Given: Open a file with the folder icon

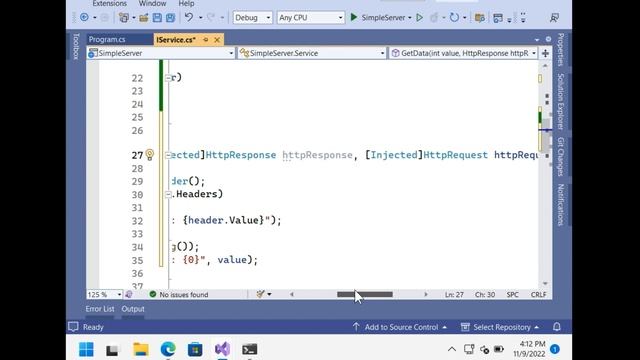Looking at the screenshot, I should 143,18.
